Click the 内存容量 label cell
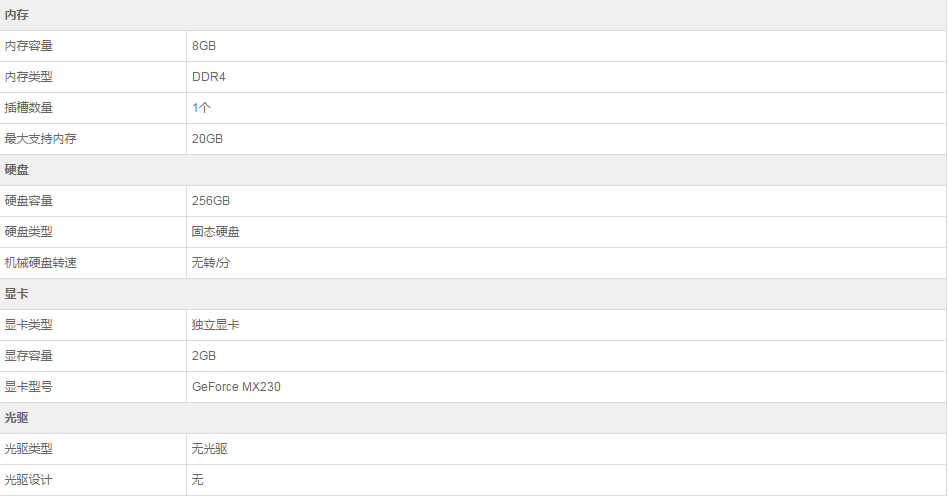Image resolution: width=948 pixels, height=496 pixels. [x=29, y=46]
